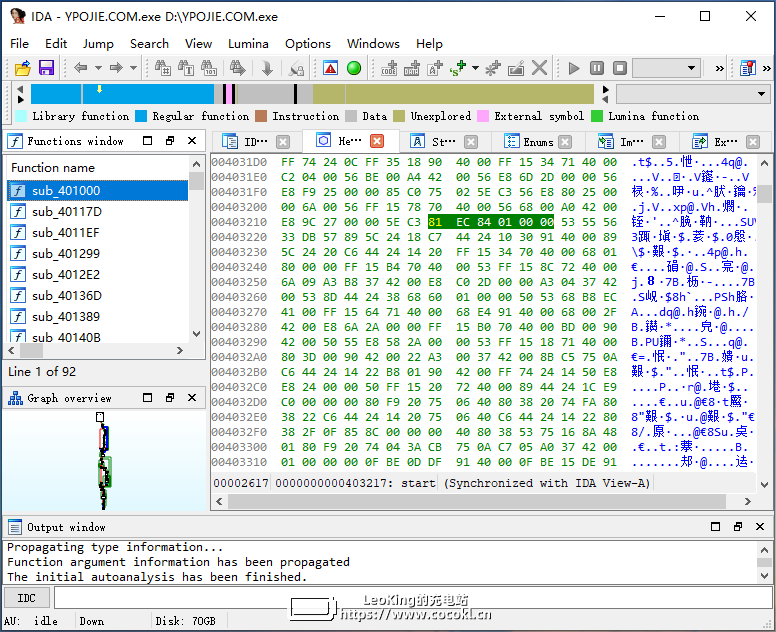Click the Search next binoculars icon
The height and width of the screenshot is (632, 776).
click(238, 68)
